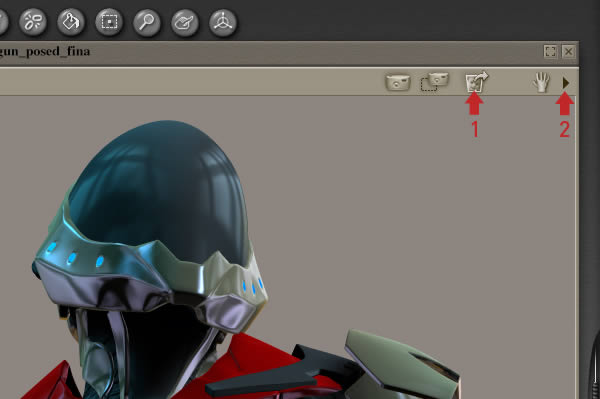Click the helmet in the preview scene
Image resolution: width=600 pixels, height=399 pixels.
click(x=151, y=226)
